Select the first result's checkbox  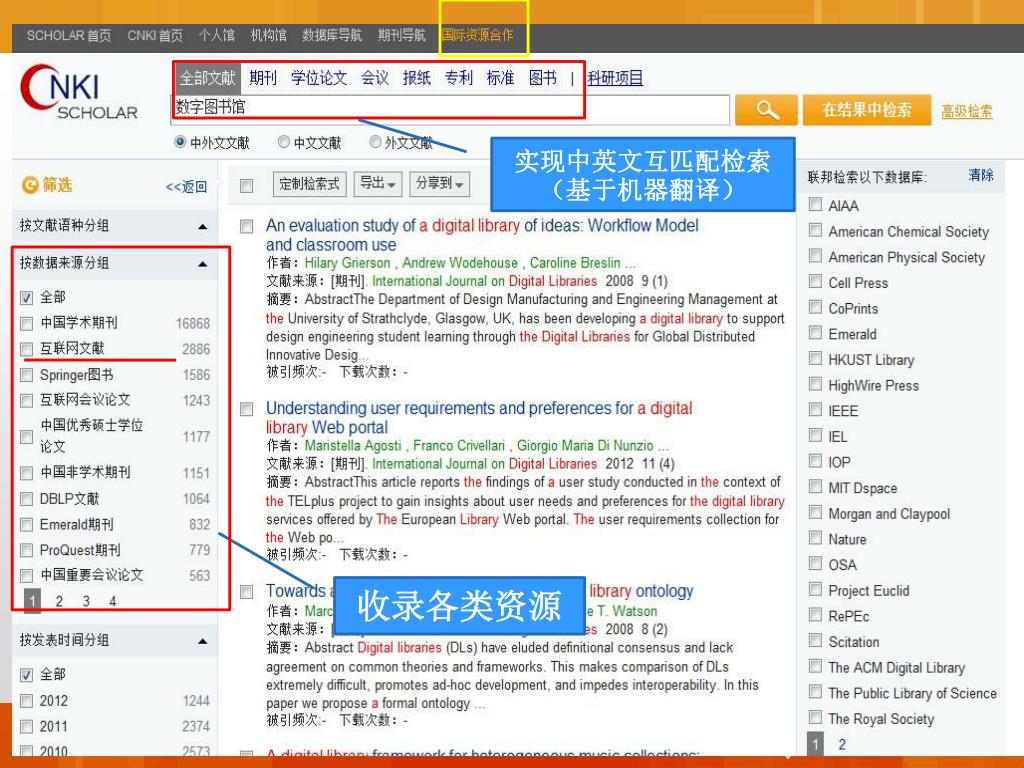tap(246, 227)
